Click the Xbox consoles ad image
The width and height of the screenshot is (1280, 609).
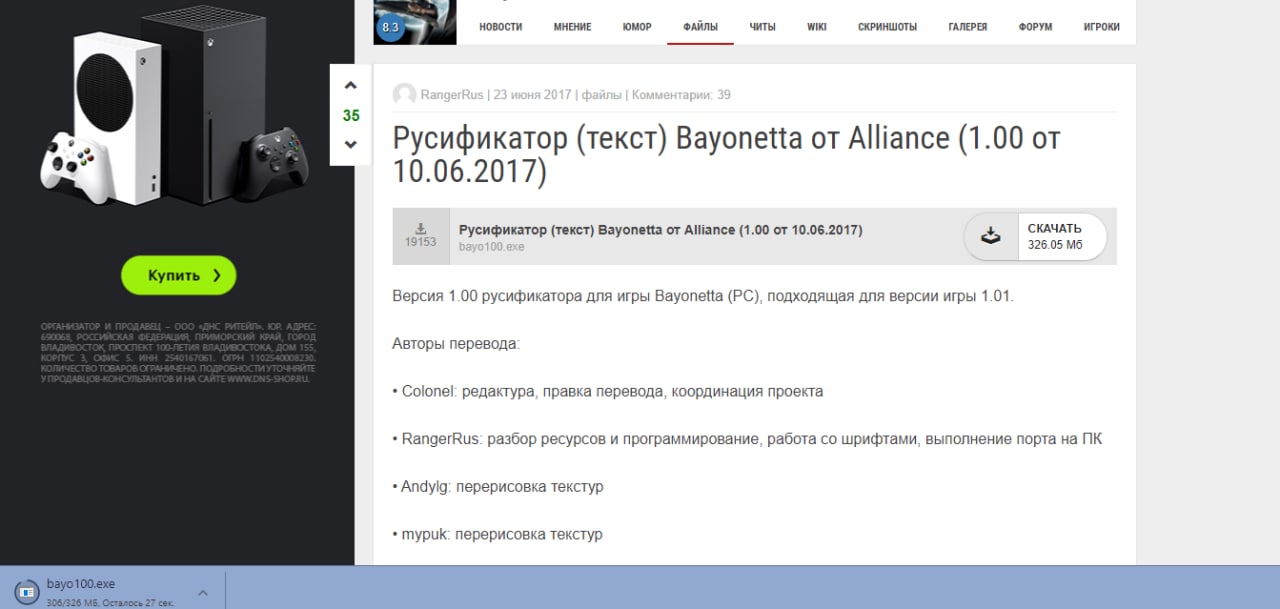177,105
